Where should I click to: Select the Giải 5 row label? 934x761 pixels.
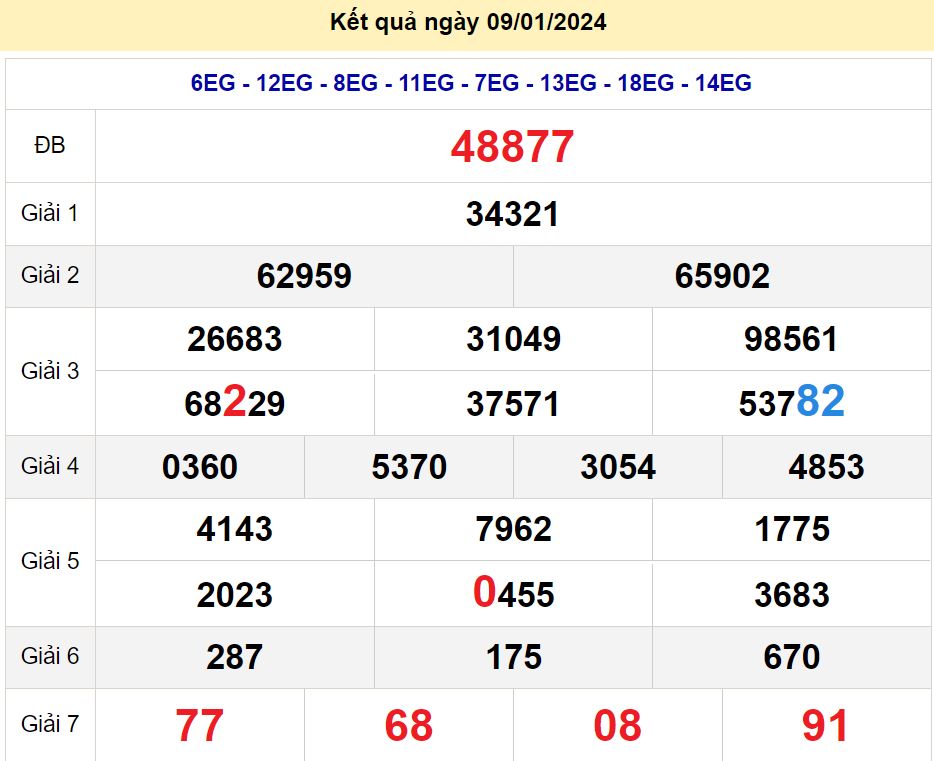pos(50,561)
